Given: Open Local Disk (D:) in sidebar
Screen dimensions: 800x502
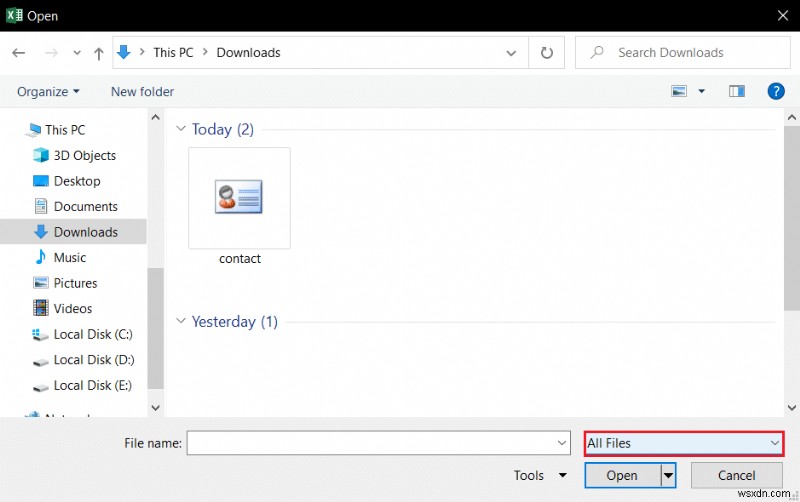Looking at the screenshot, I should [94, 360].
